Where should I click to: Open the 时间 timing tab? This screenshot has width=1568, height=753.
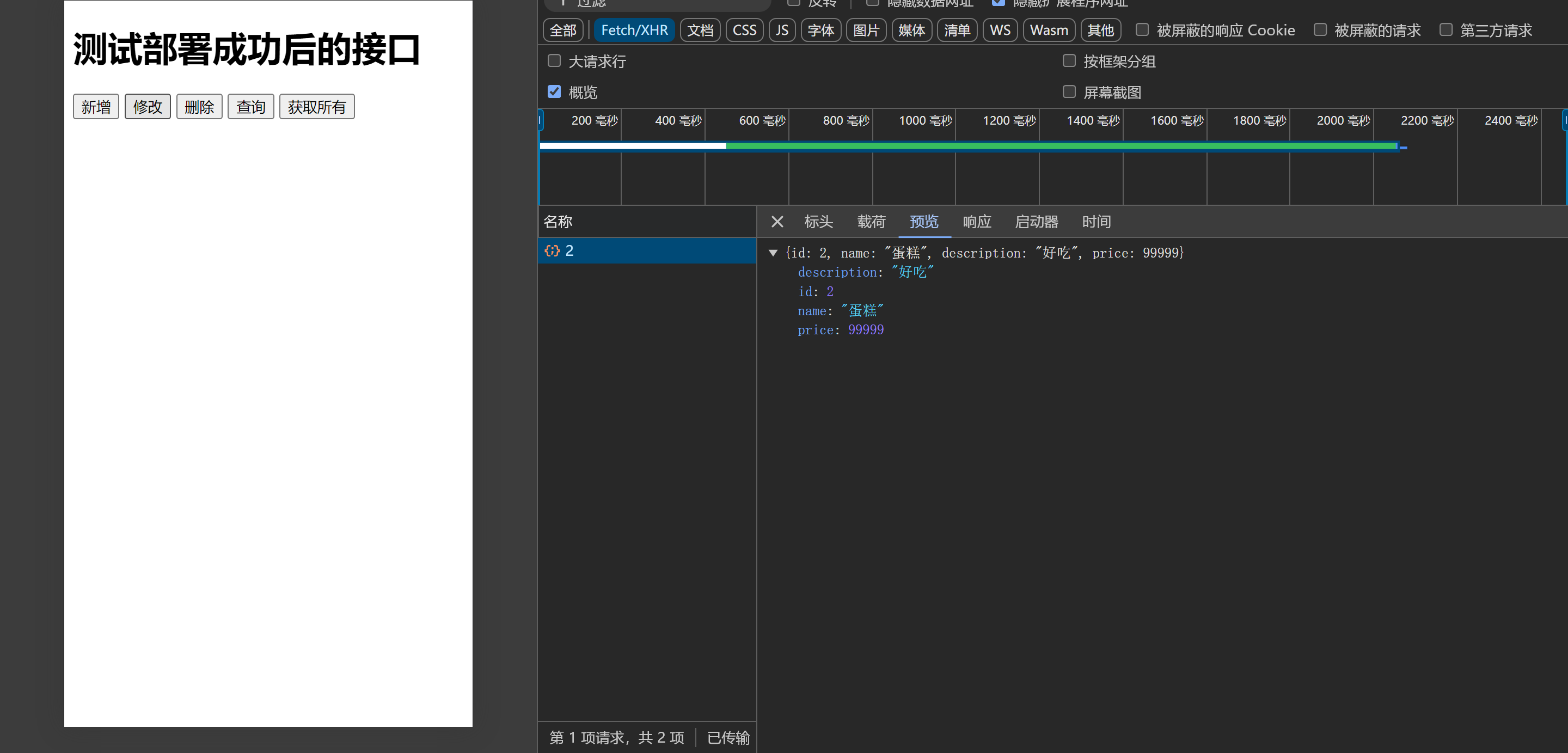1097,222
